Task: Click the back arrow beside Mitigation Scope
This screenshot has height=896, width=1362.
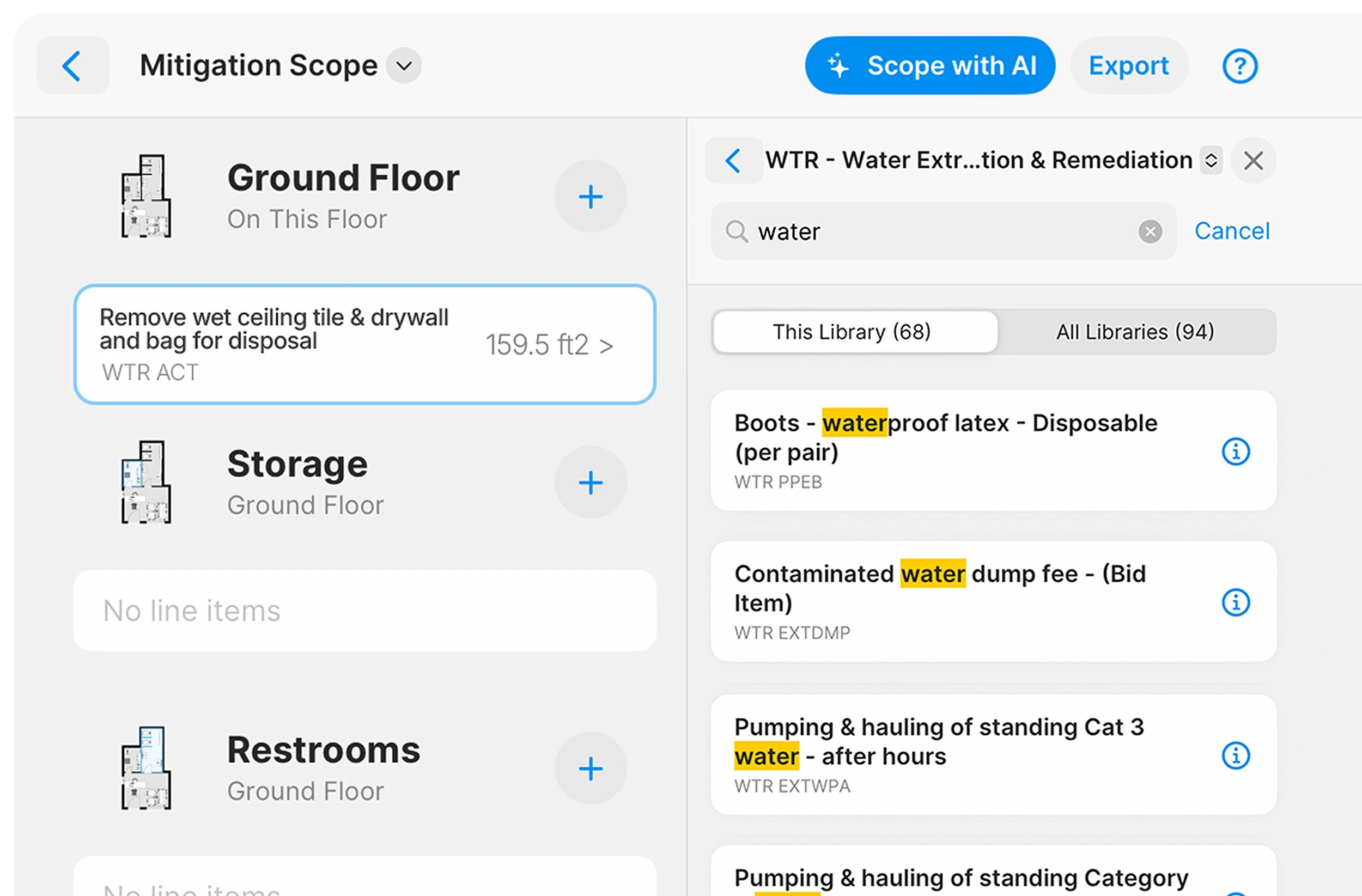Action: pos(72,66)
